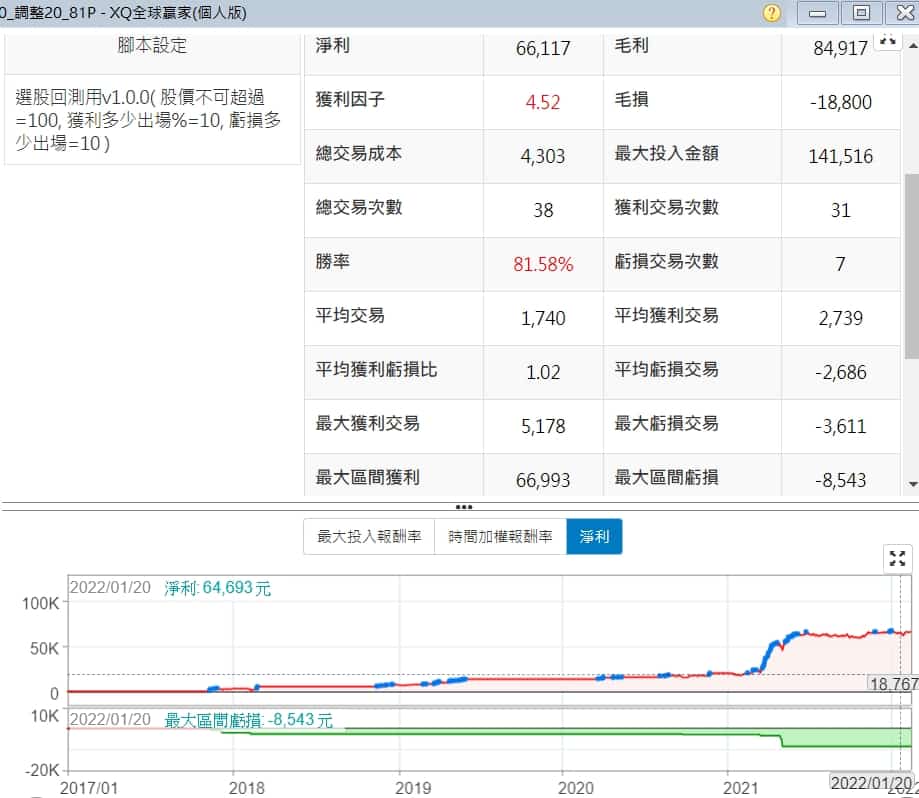Select the 勝率 value 81.58%
919x798 pixels.
[543, 264]
